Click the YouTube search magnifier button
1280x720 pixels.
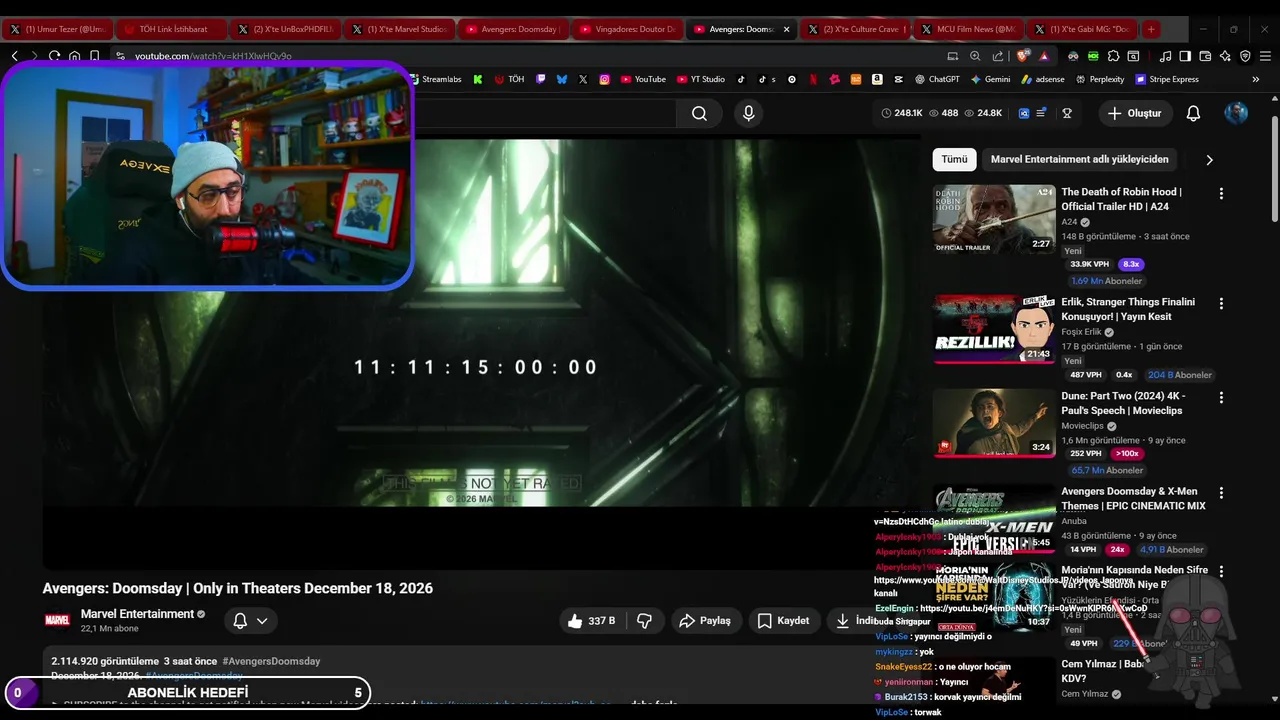point(699,113)
